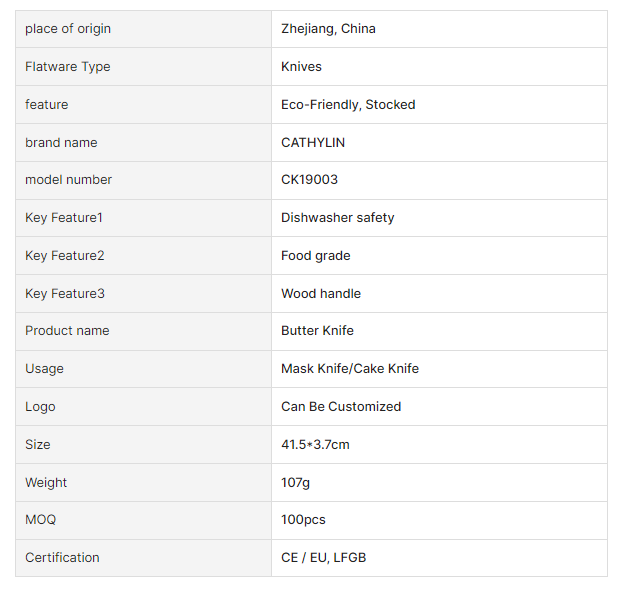Viewport: 622px width, 591px height.
Task: Select model number value 'CK19003'
Action: pyautogui.click(x=311, y=180)
